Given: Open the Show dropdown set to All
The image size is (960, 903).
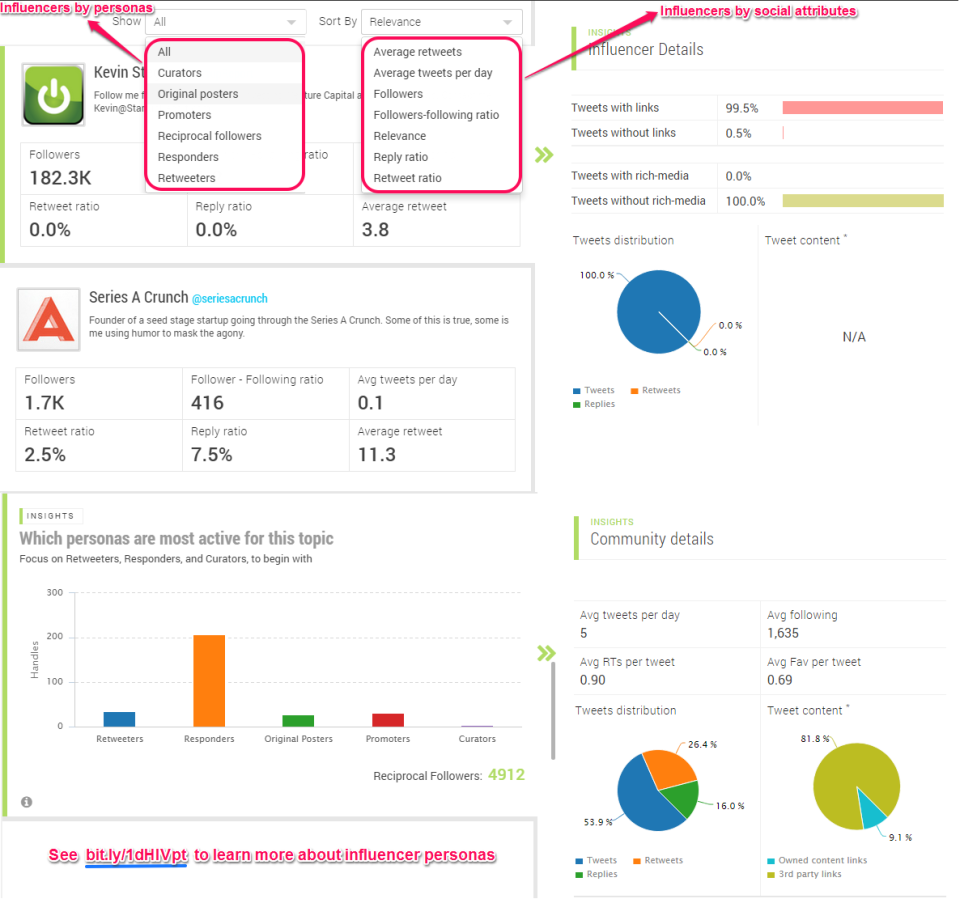Looking at the screenshot, I should tap(225, 22).
